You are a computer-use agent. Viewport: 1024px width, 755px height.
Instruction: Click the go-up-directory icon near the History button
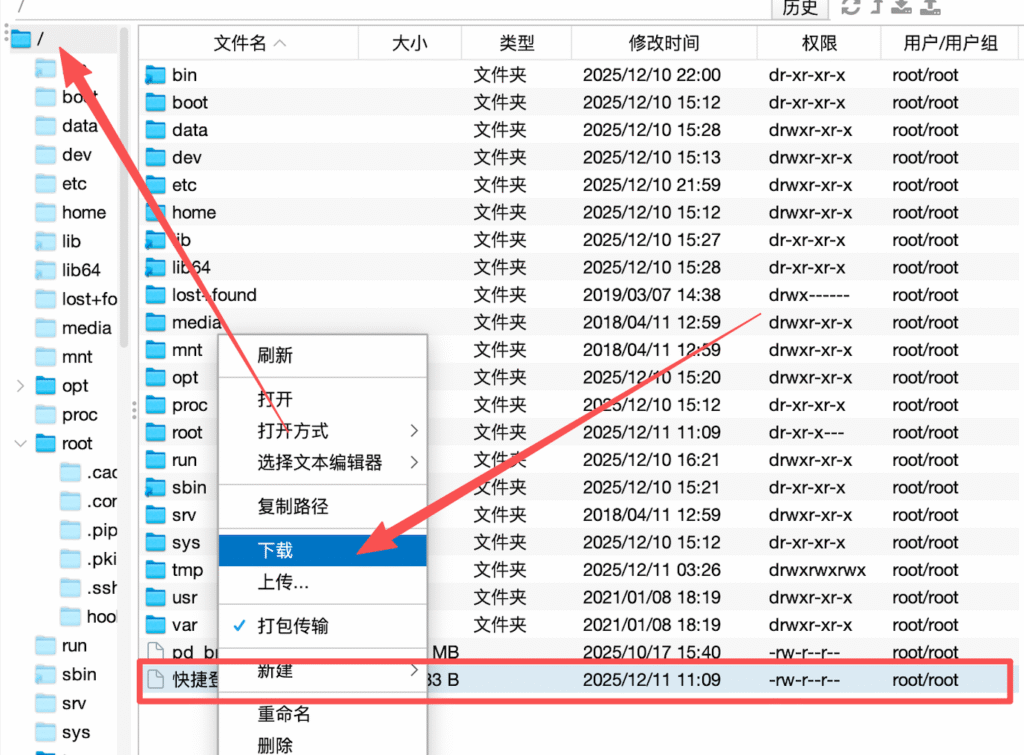coord(875,8)
